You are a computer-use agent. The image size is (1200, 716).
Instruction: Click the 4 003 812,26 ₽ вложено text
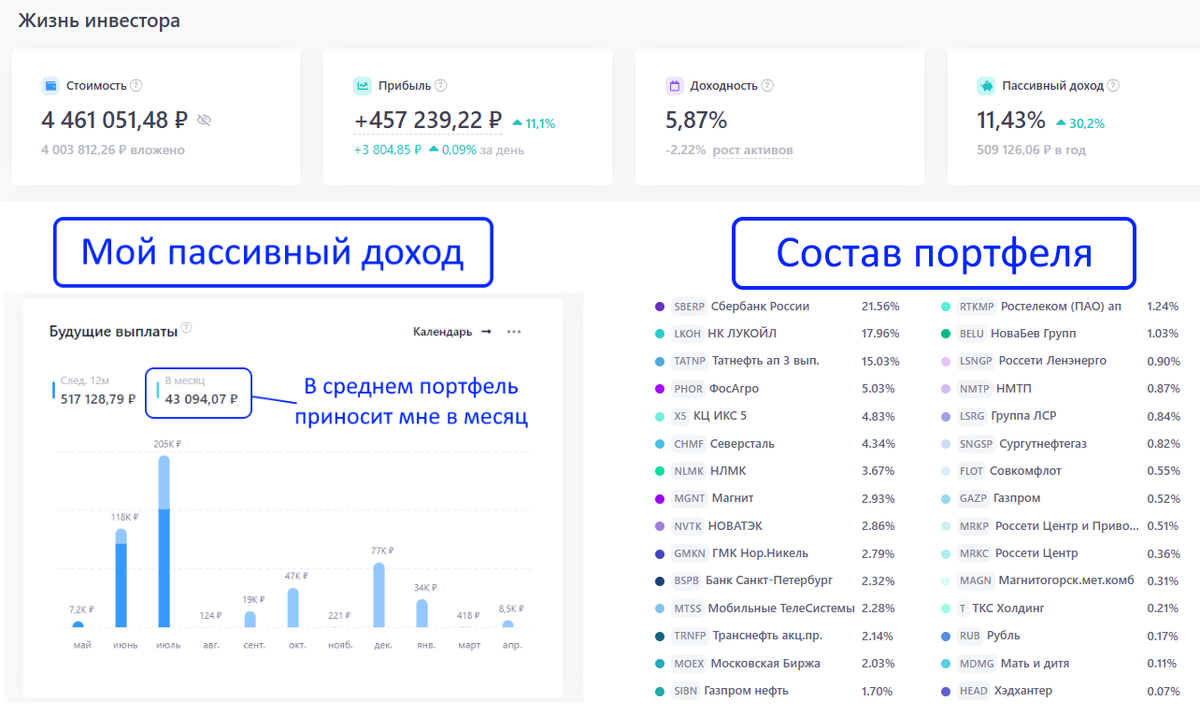tap(113, 150)
